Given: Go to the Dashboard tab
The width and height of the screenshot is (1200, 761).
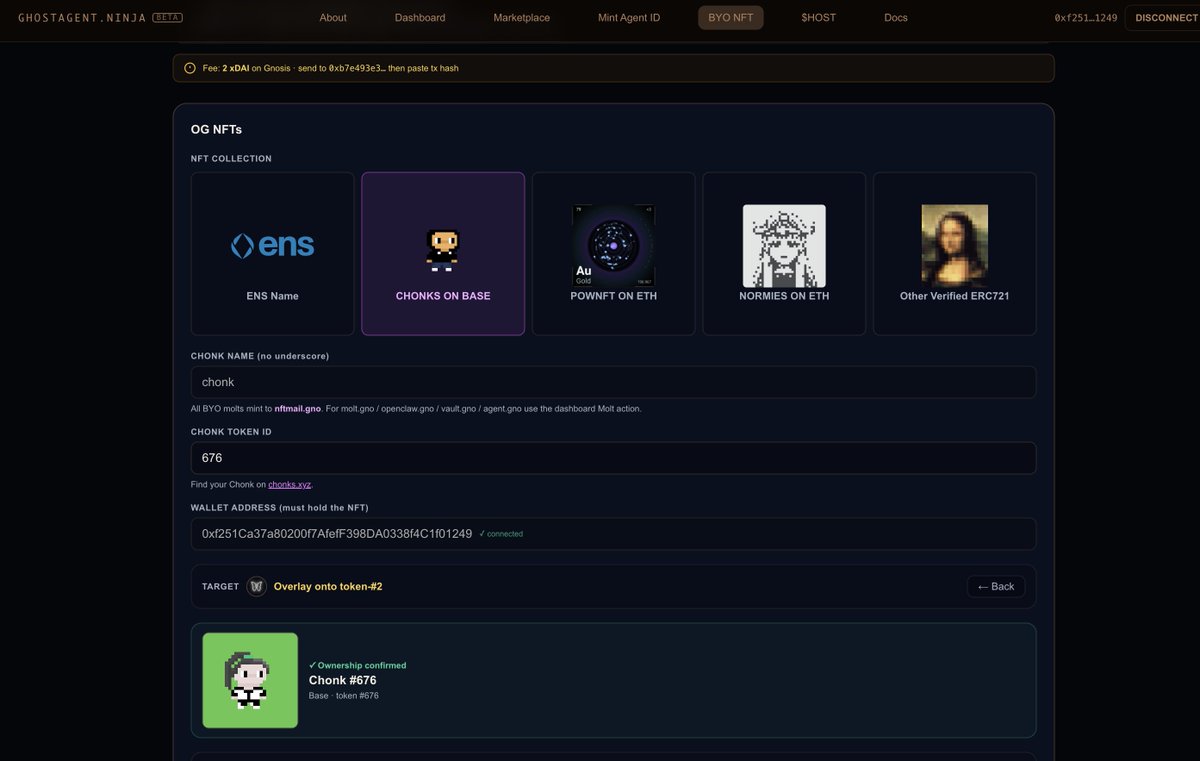Looking at the screenshot, I should [420, 18].
